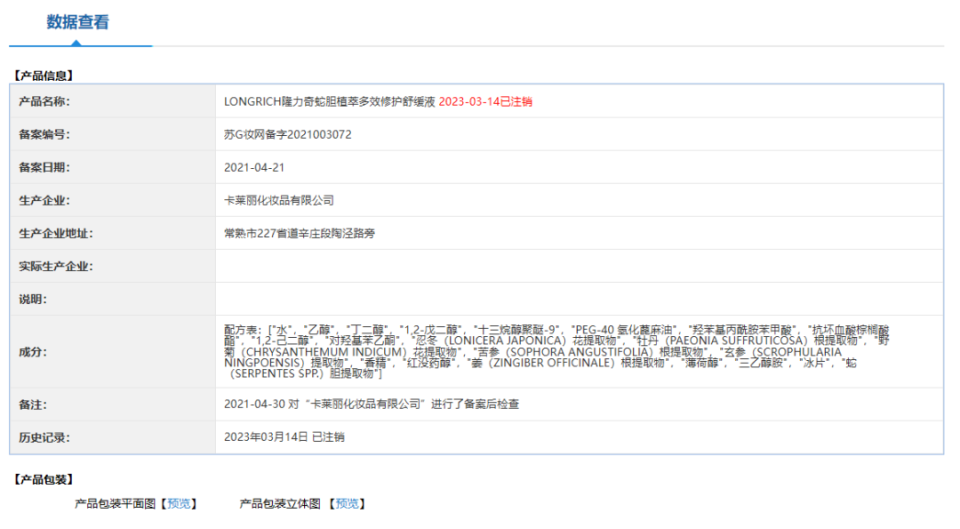Click the 实际生产企业 row label
The height and width of the screenshot is (529, 960).
click(x=56, y=266)
